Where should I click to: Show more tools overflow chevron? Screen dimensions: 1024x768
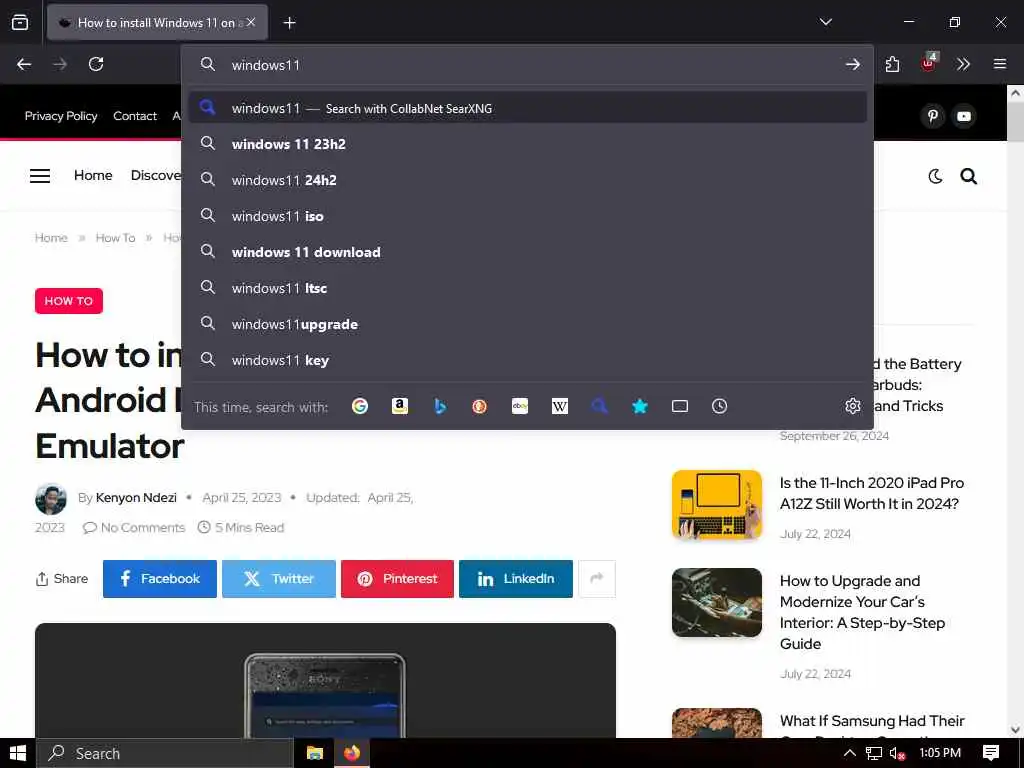point(963,64)
